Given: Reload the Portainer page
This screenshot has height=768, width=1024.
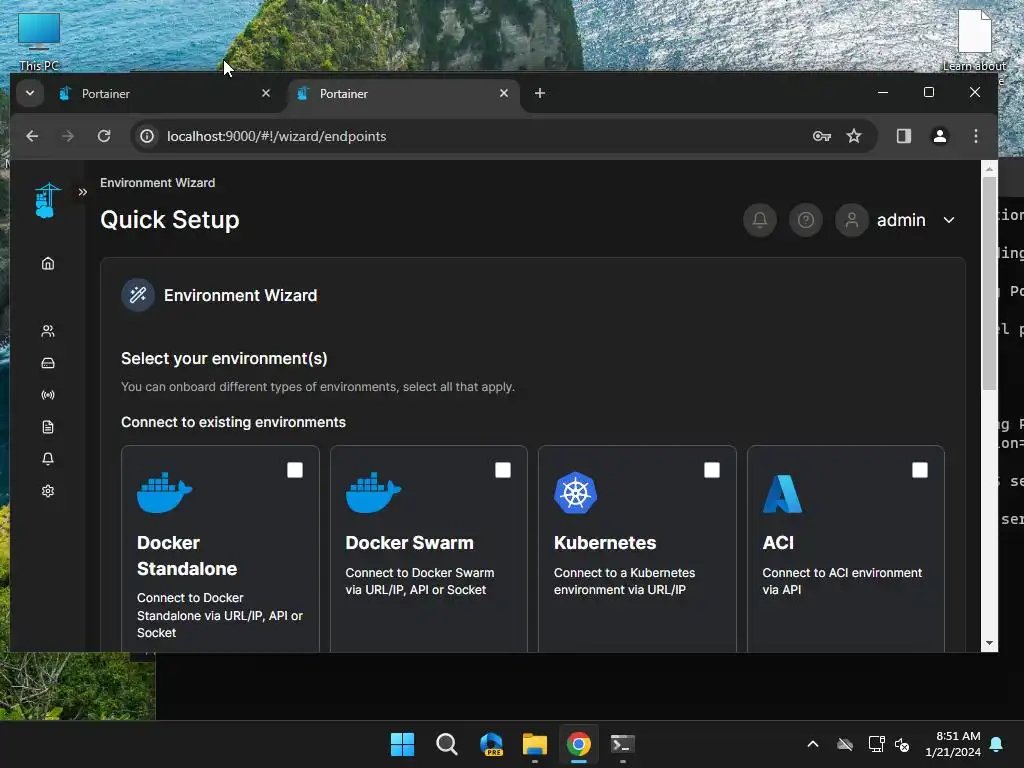Looking at the screenshot, I should click(x=104, y=136).
